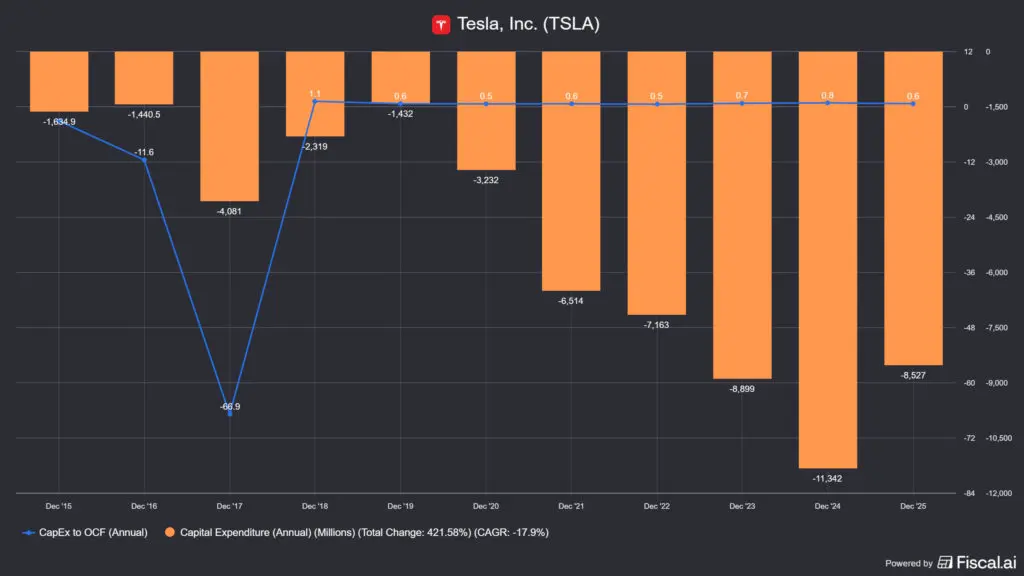
Task: Select the Dec '25 orange bar
Action: tap(913, 208)
